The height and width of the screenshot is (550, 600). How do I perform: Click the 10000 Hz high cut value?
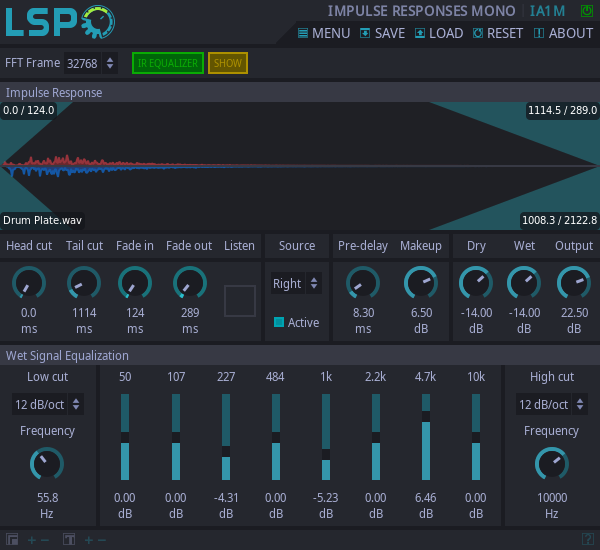tap(552, 498)
